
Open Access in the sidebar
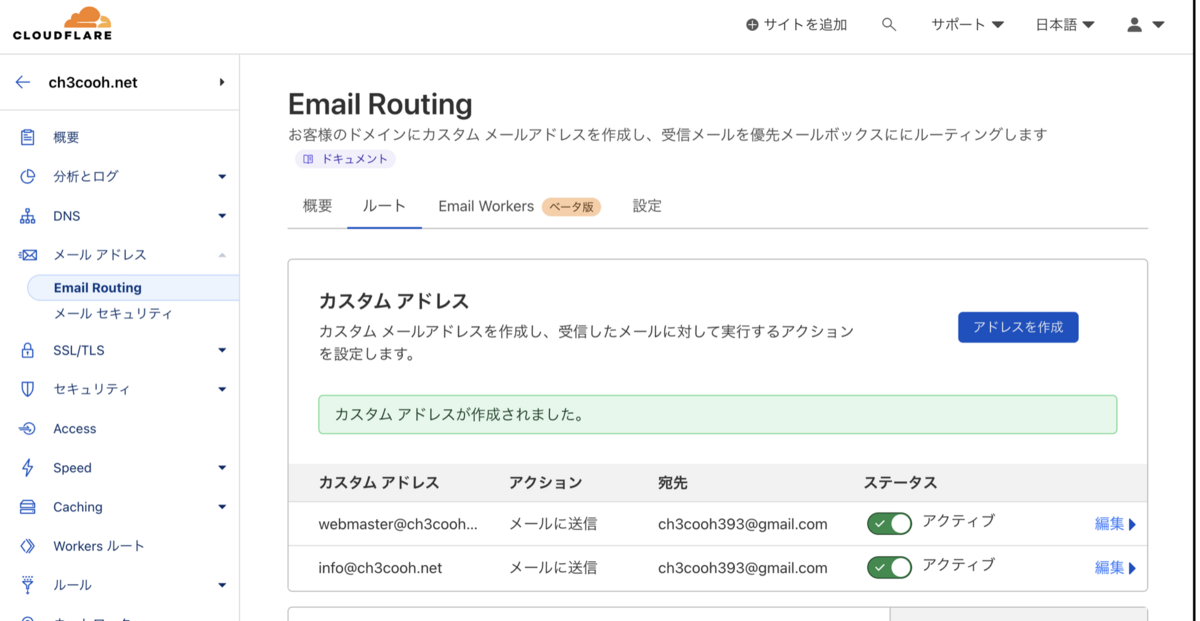click(75, 429)
